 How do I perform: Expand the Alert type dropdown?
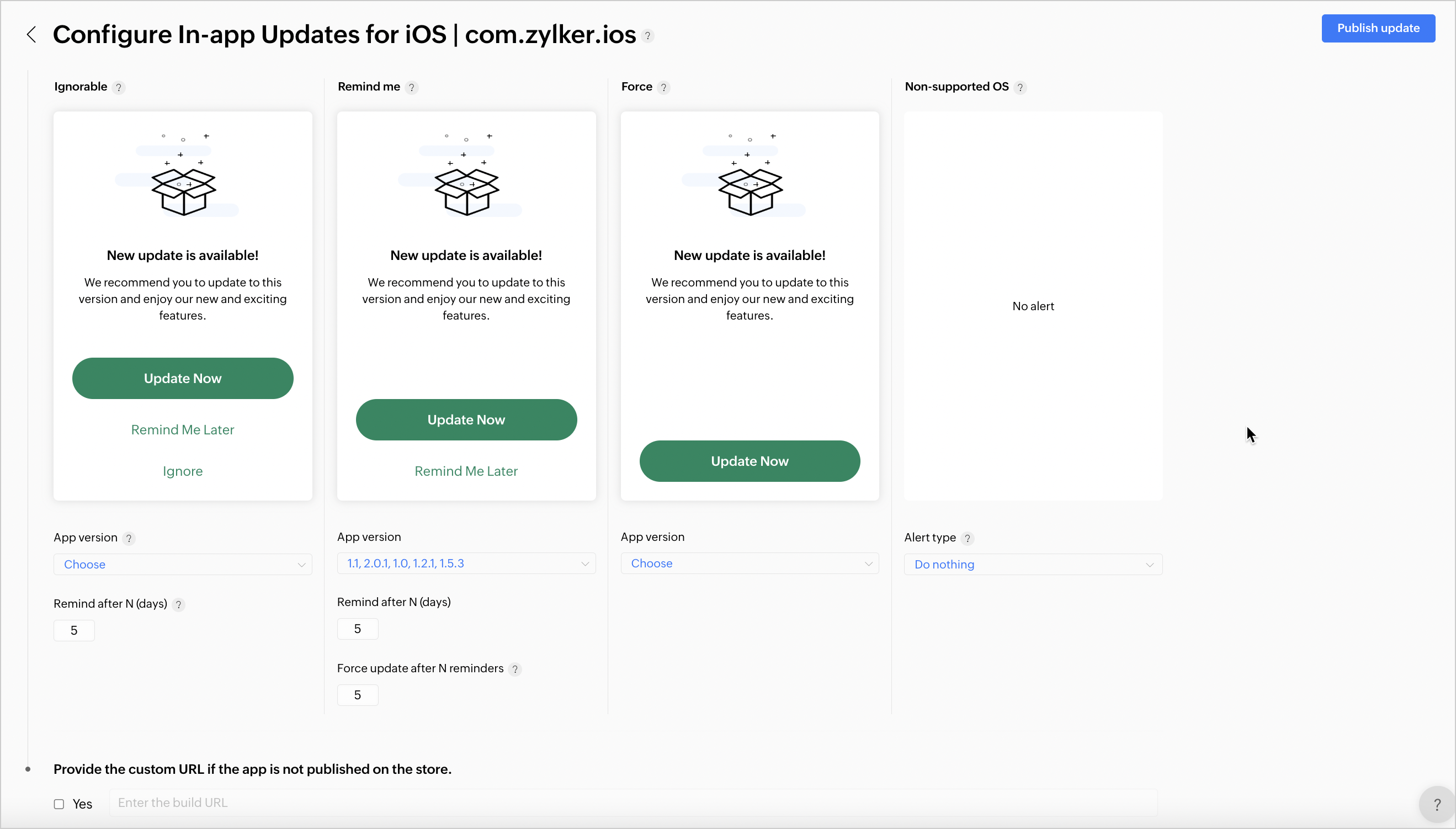pyautogui.click(x=1033, y=564)
